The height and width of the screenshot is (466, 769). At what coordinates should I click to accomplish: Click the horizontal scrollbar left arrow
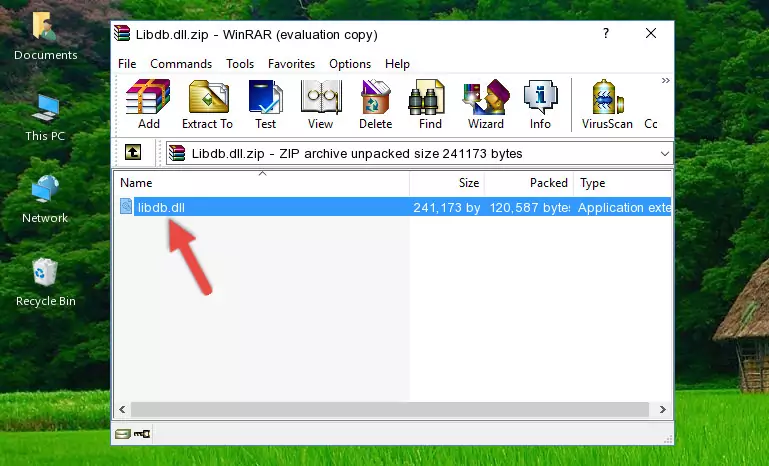[122, 409]
